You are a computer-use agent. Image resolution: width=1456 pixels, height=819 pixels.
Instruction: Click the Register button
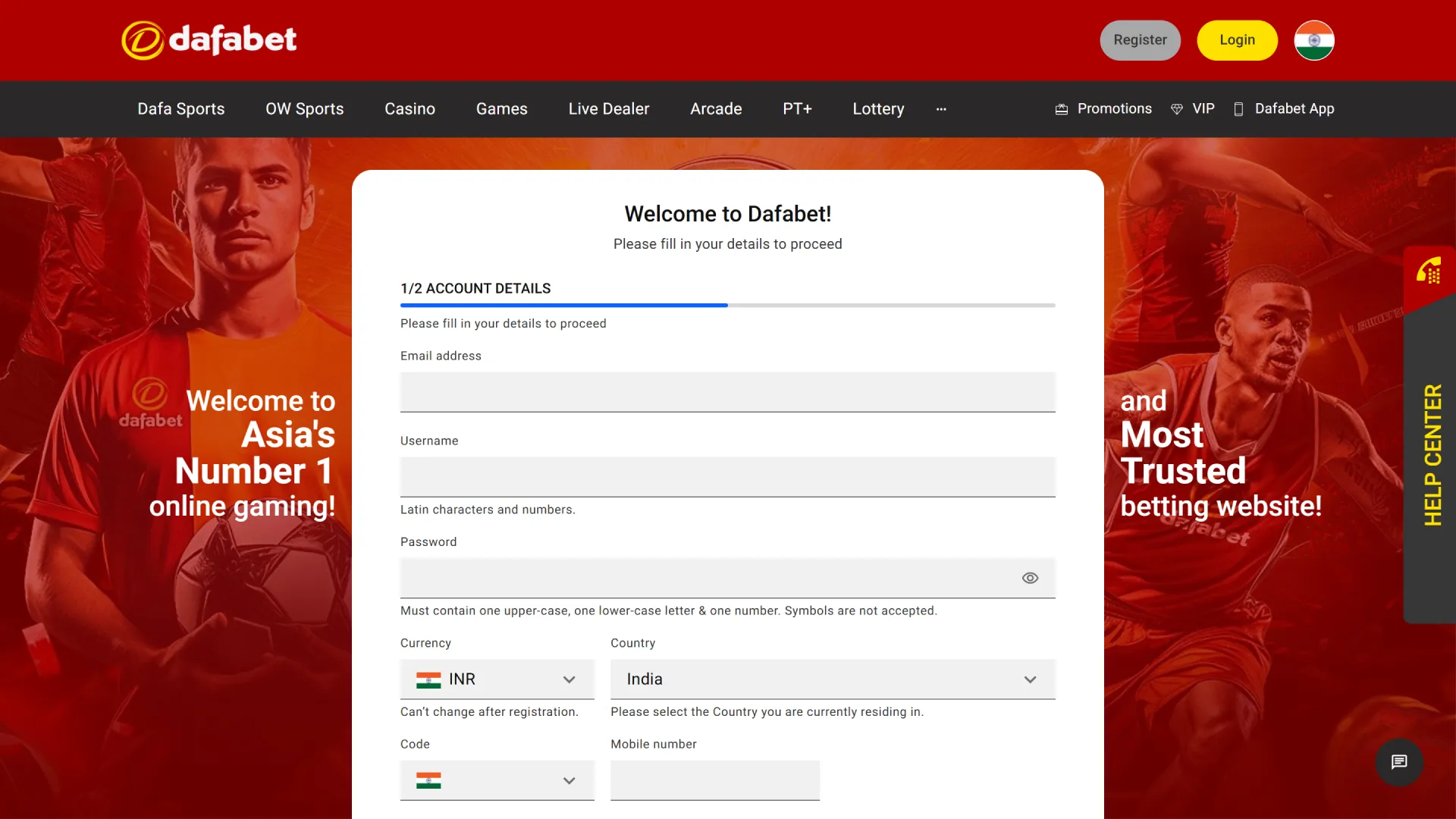pyautogui.click(x=1140, y=39)
